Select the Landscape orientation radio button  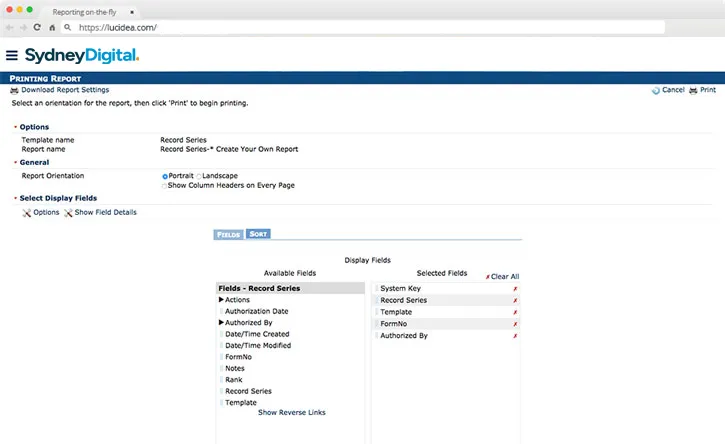click(199, 176)
